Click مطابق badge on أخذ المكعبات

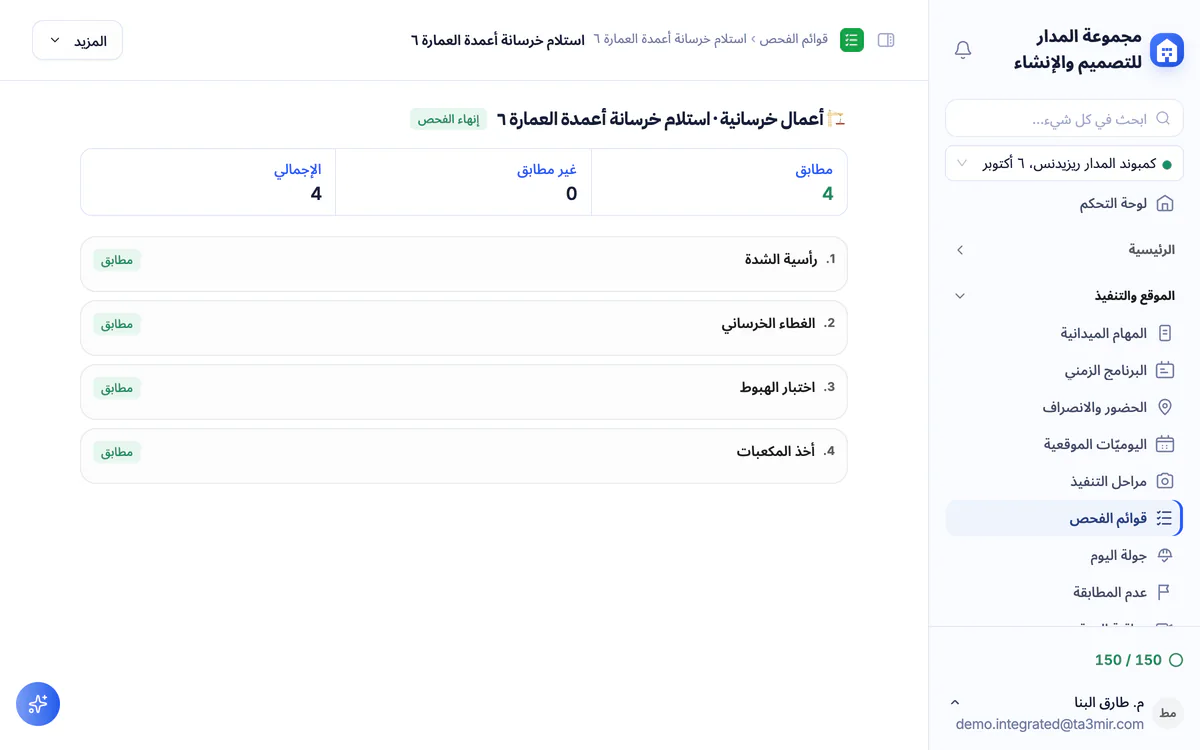pos(117,452)
